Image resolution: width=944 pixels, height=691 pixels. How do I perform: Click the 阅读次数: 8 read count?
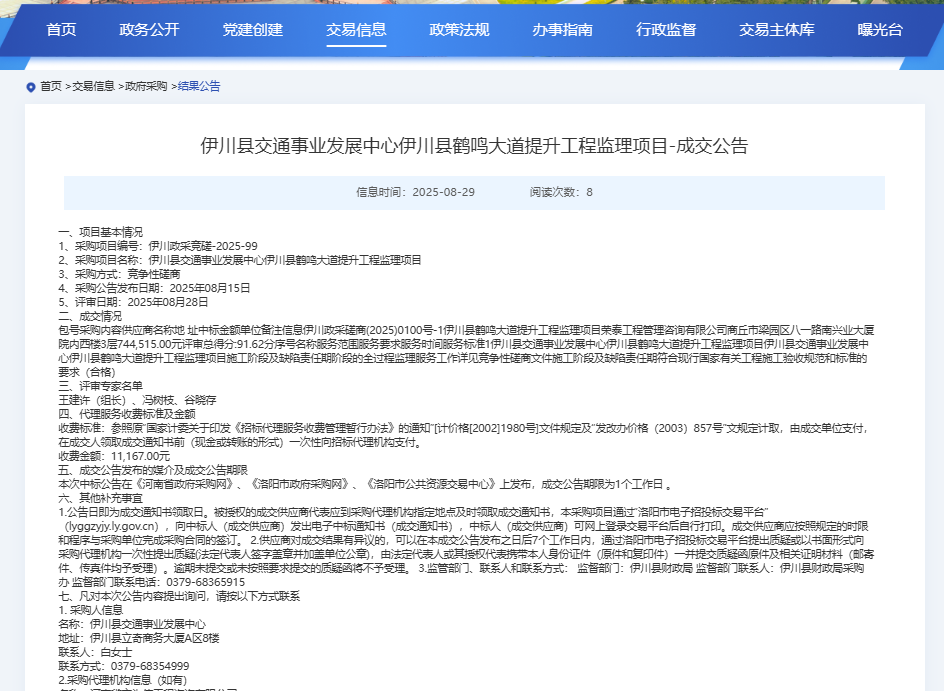point(561,192)
